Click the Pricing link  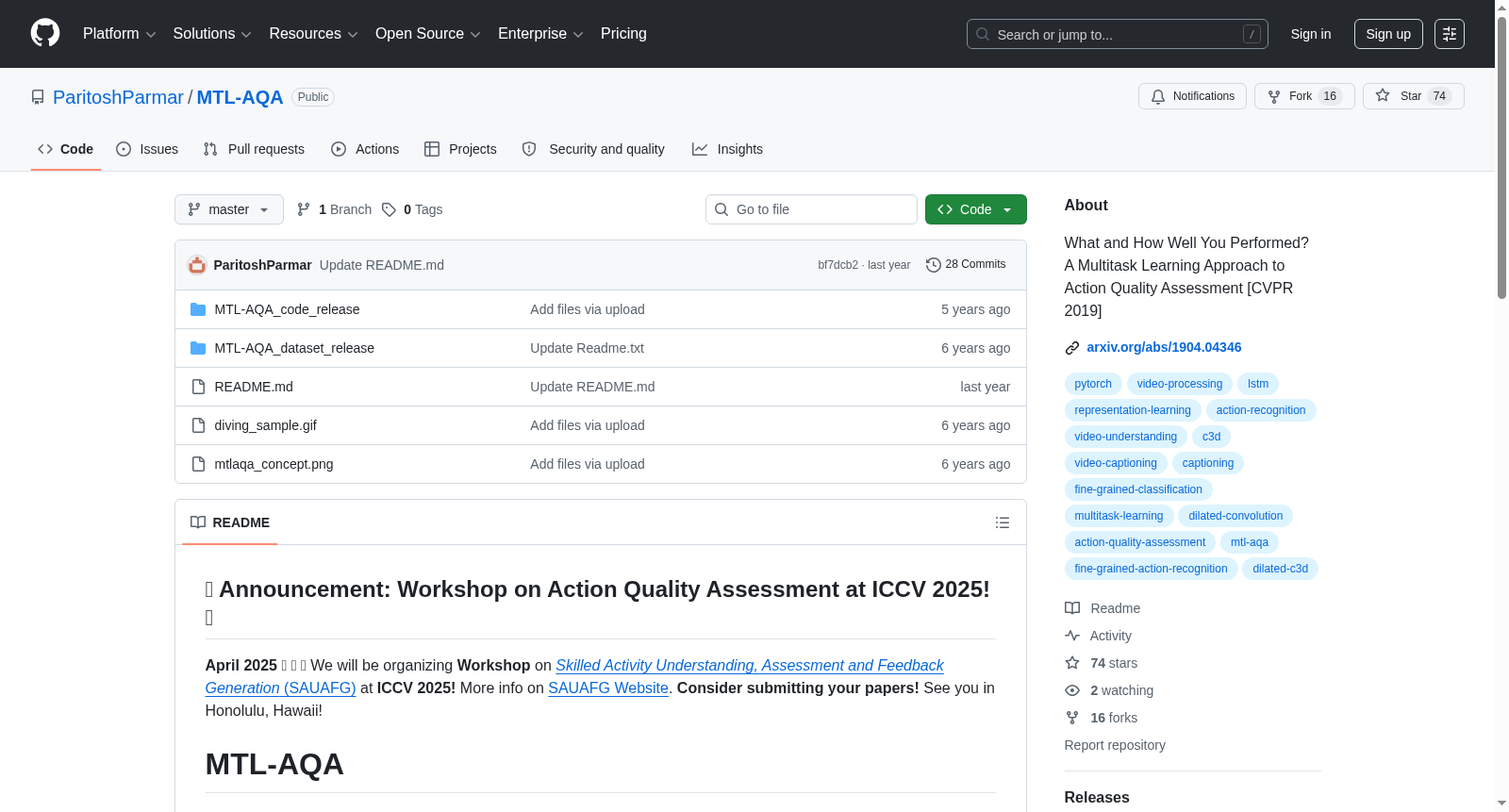point(623,34)
